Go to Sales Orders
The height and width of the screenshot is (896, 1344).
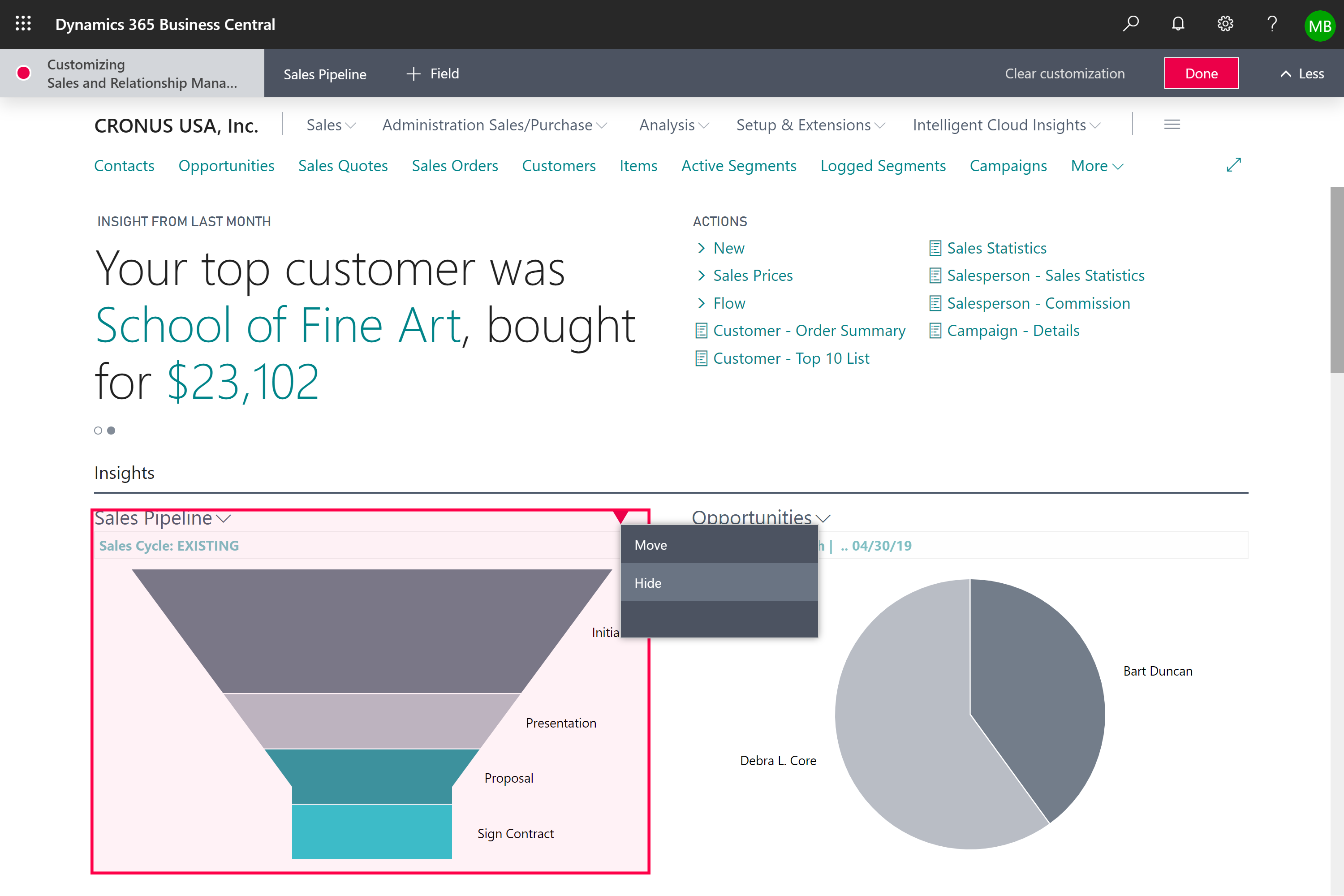point(455,166)
